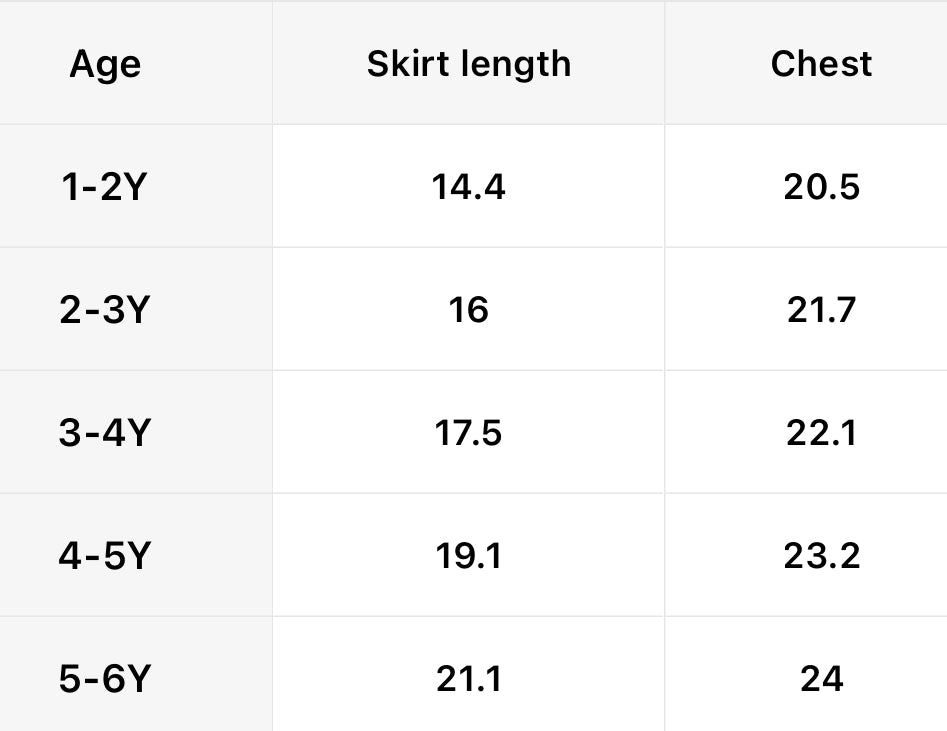This screenshot has height=731, width=947.
Task: Click chest value 23.2
Action: click(x=821, y=556)
